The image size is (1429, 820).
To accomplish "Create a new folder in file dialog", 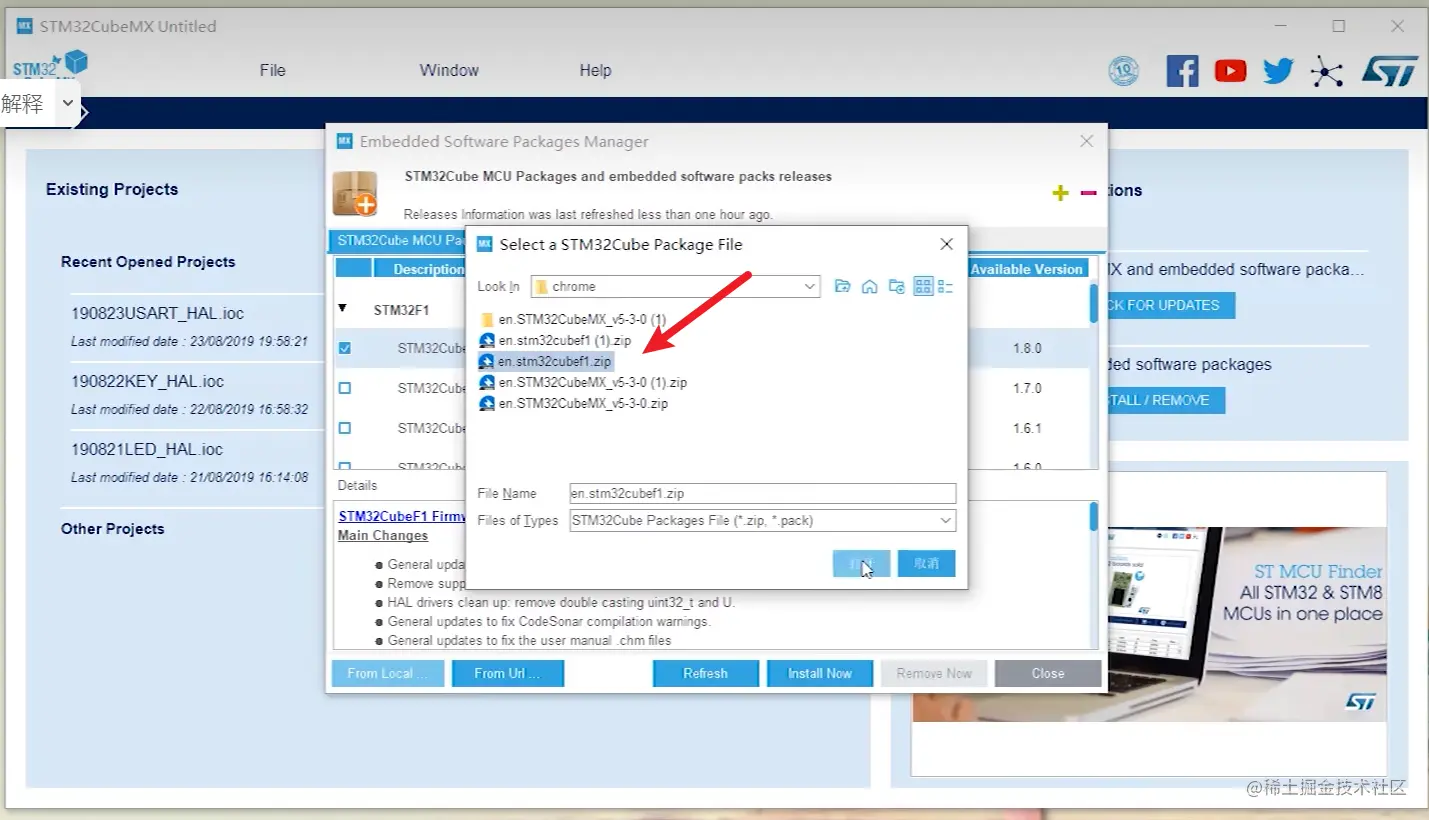I will 896,287.
